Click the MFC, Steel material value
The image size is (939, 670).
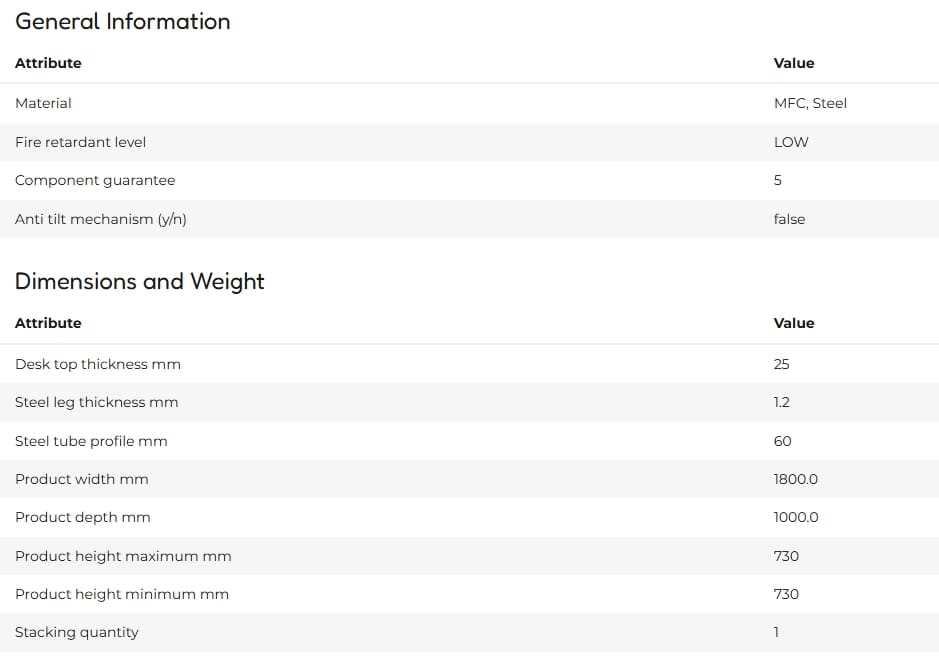[x=810, y=103]
